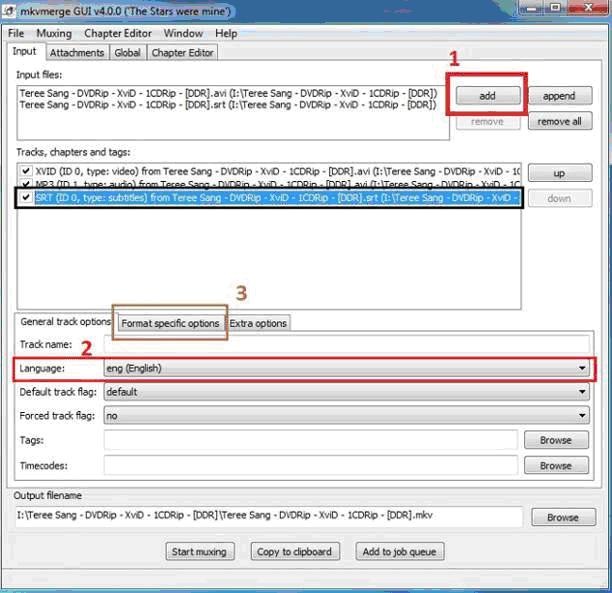Image resolution: width=612 pixels, height=593 pixels.
Task: Select the XVID video track row
Action: [269, 171]
